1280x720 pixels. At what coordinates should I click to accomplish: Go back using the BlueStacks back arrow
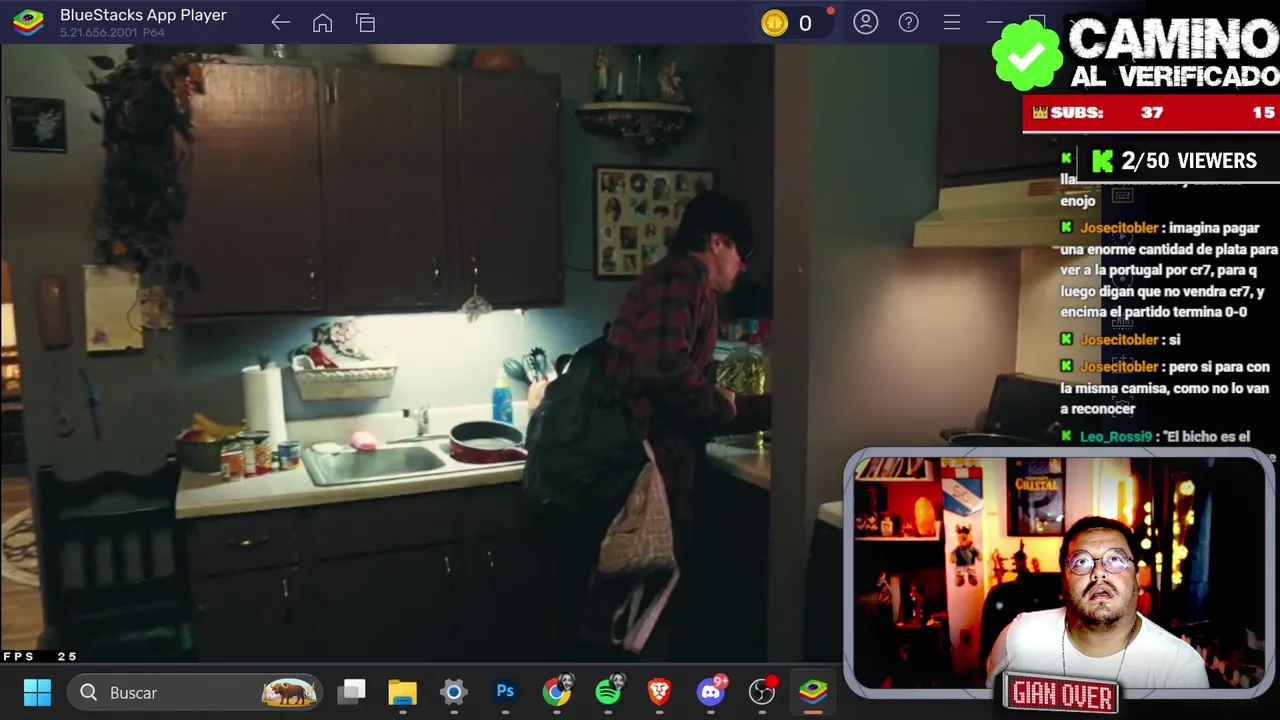click(x=280, y=23)
